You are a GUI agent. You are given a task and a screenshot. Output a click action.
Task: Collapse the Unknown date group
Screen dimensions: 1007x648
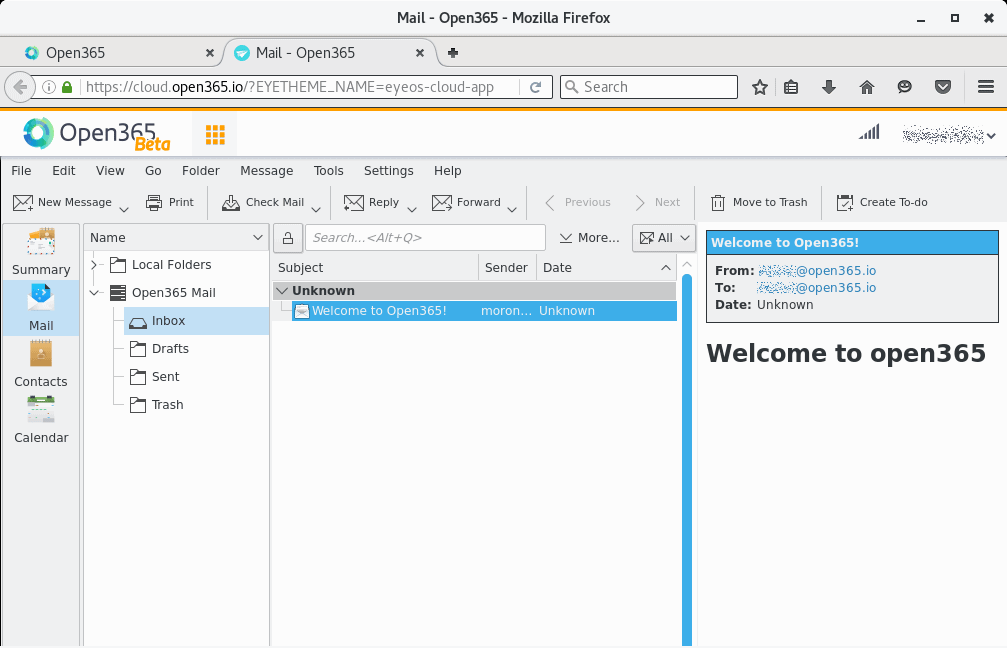click(x=282, y=291)
